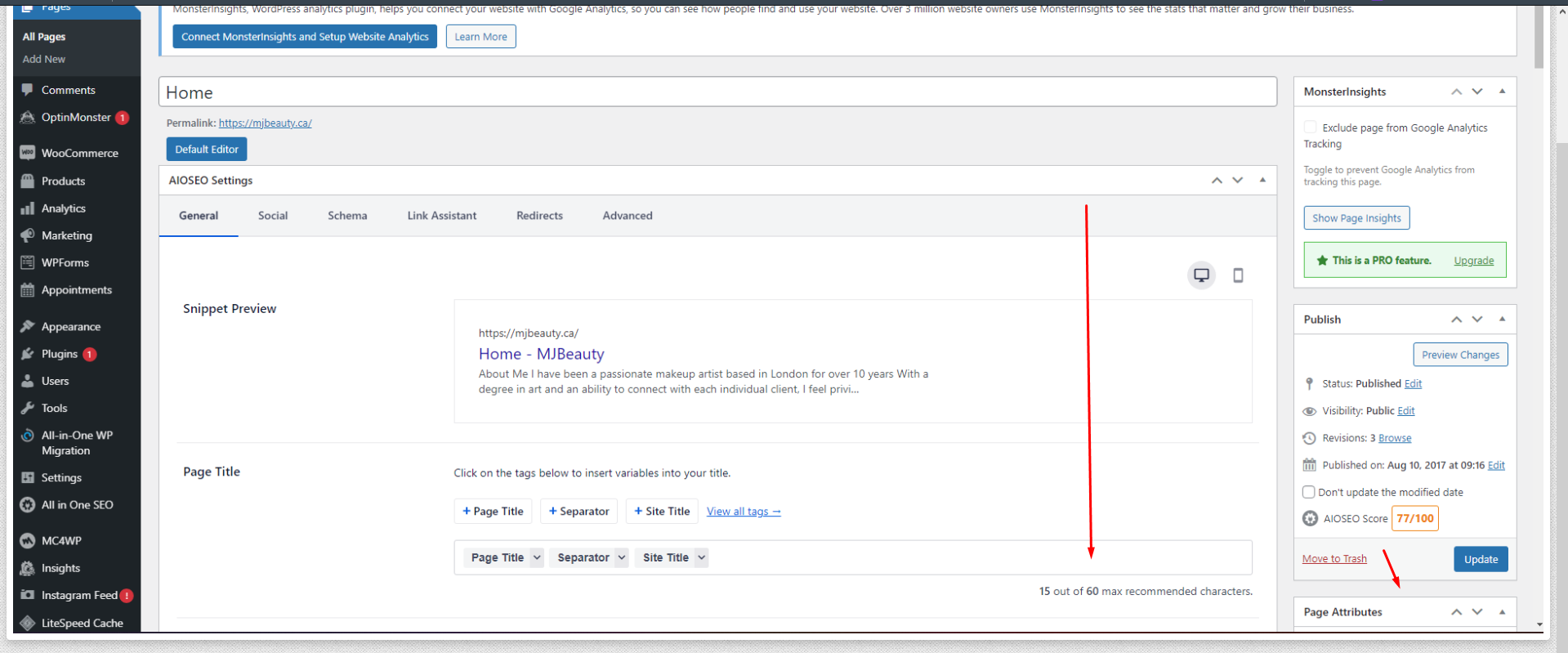Image resolution: width=1568 pixels, height=653 pixels.
Task: Click the Tools wrench icon
Action: 28,408
